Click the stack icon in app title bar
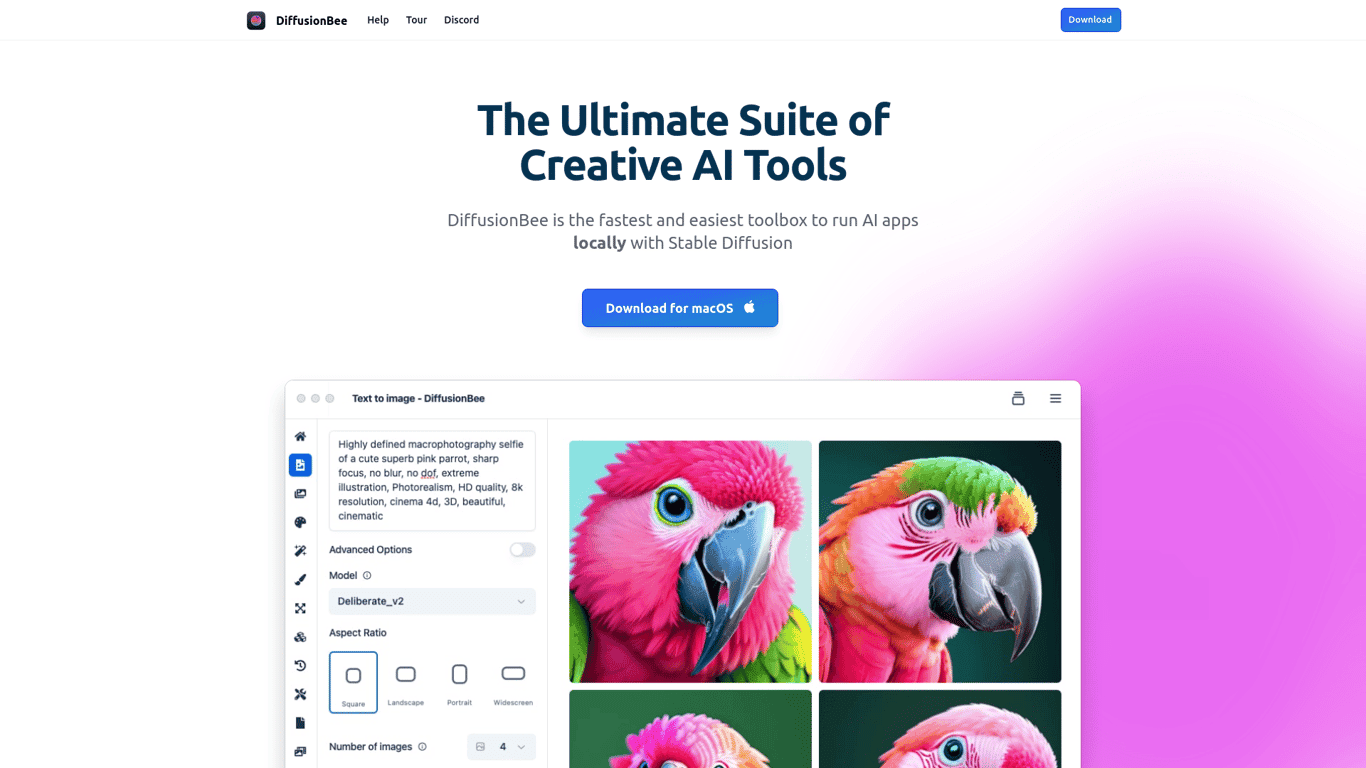This screenshot has height=768, width=1366. 1018,398
